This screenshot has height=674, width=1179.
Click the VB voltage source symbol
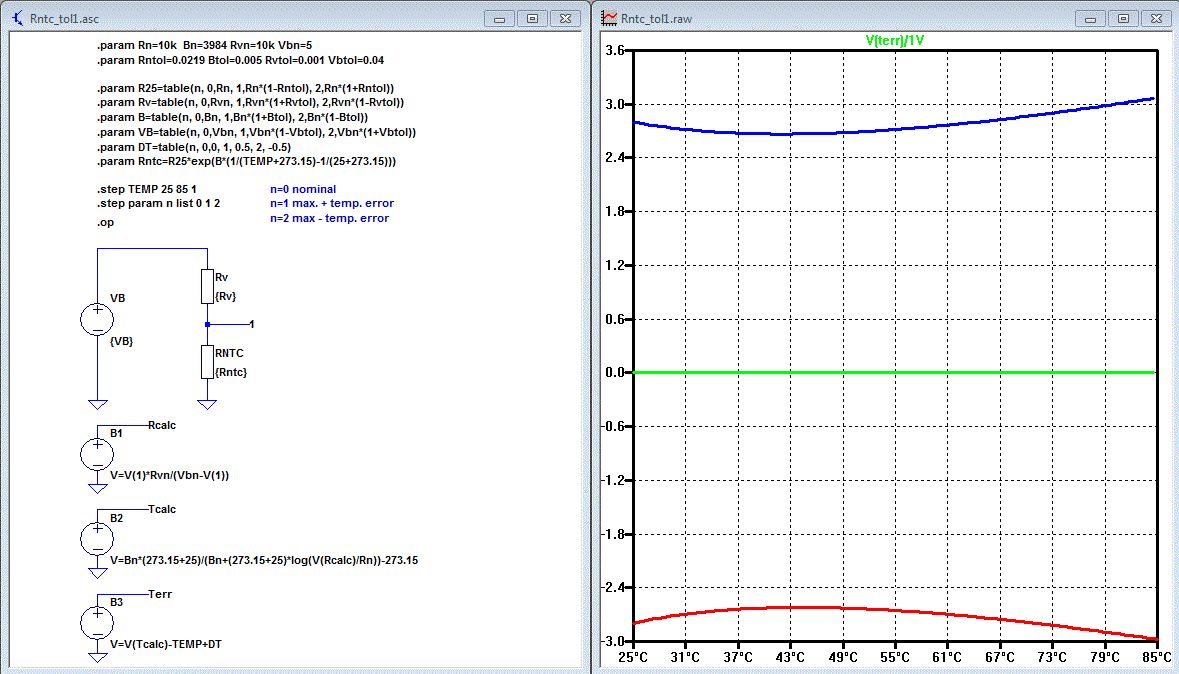click(x=97, y=320)
